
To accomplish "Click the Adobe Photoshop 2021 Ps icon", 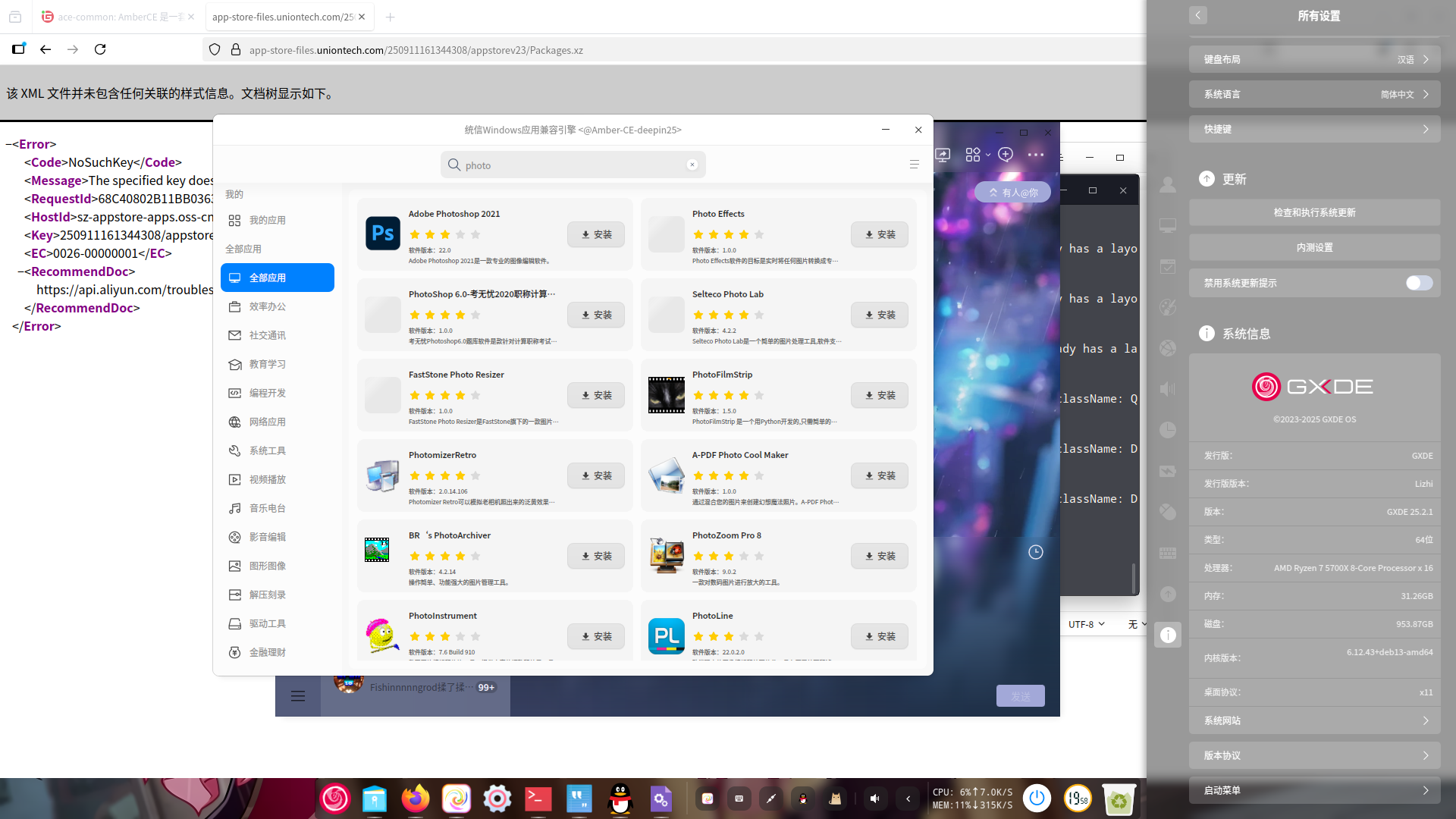I will click(x=383, y=234).
